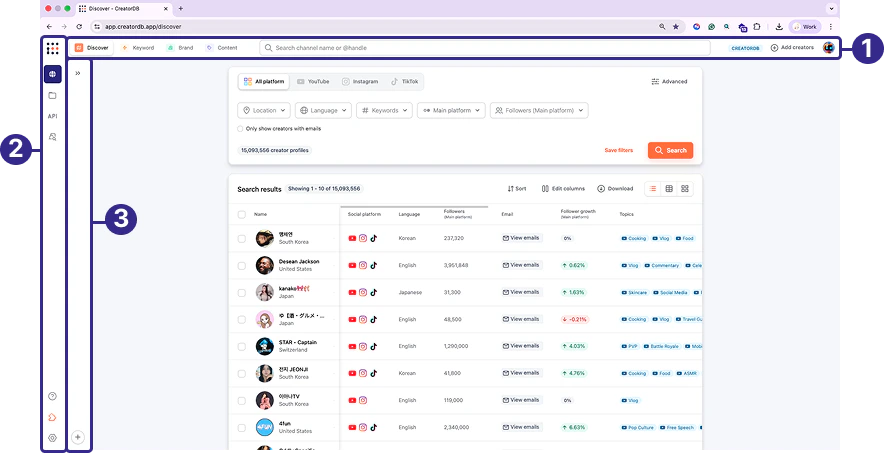The width and height of the screenshot is (884, 453).
Task: Focus the channel name search field
Action: click(485, 48)
